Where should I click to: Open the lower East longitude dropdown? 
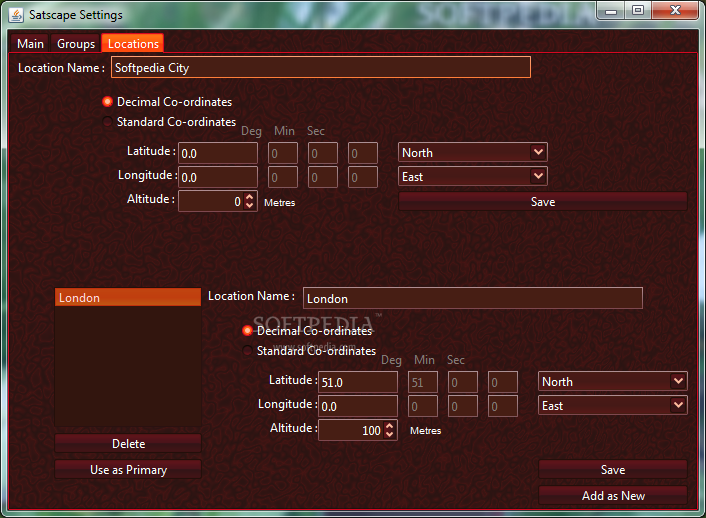point(613,406)
